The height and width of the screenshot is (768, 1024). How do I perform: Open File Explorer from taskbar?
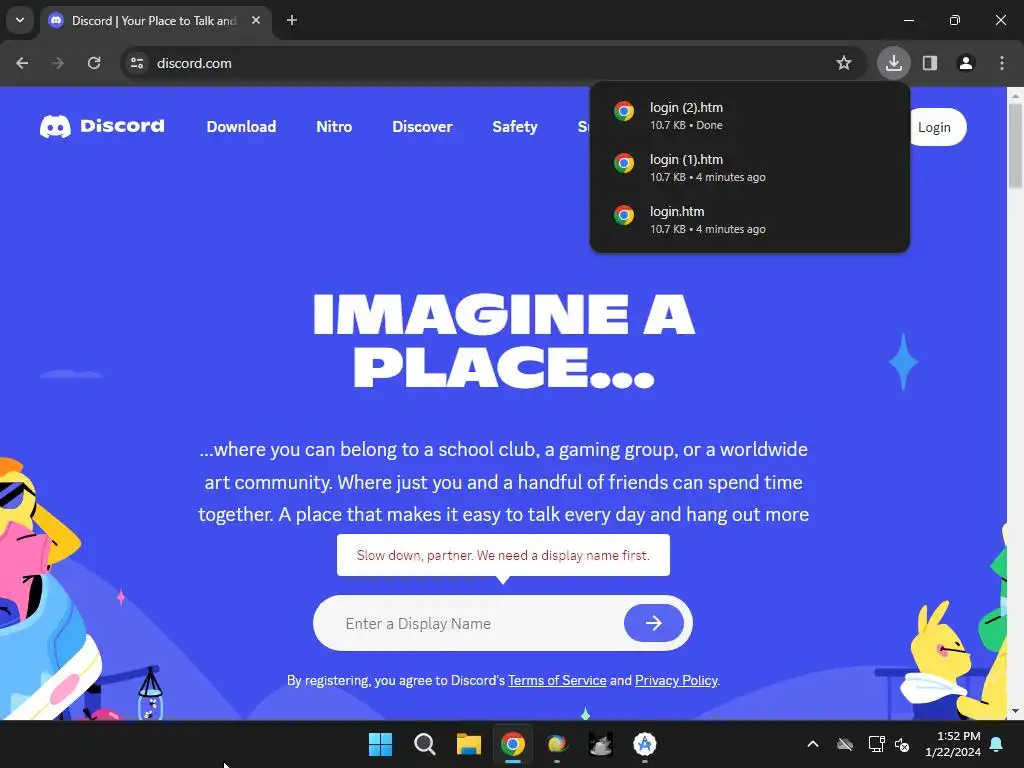tap(468, 744)
